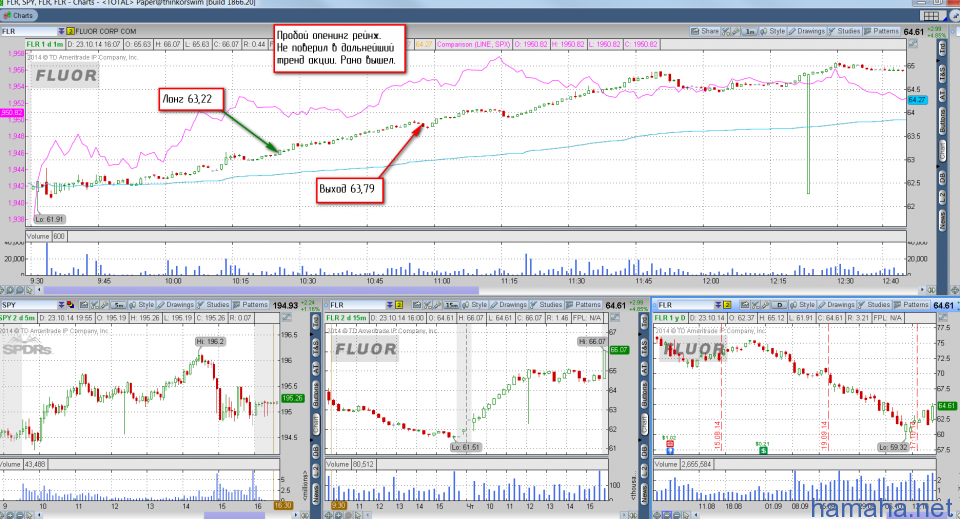Open Patterns menu on SPY chart
This screenshot has width=960, height=519.
250,305
